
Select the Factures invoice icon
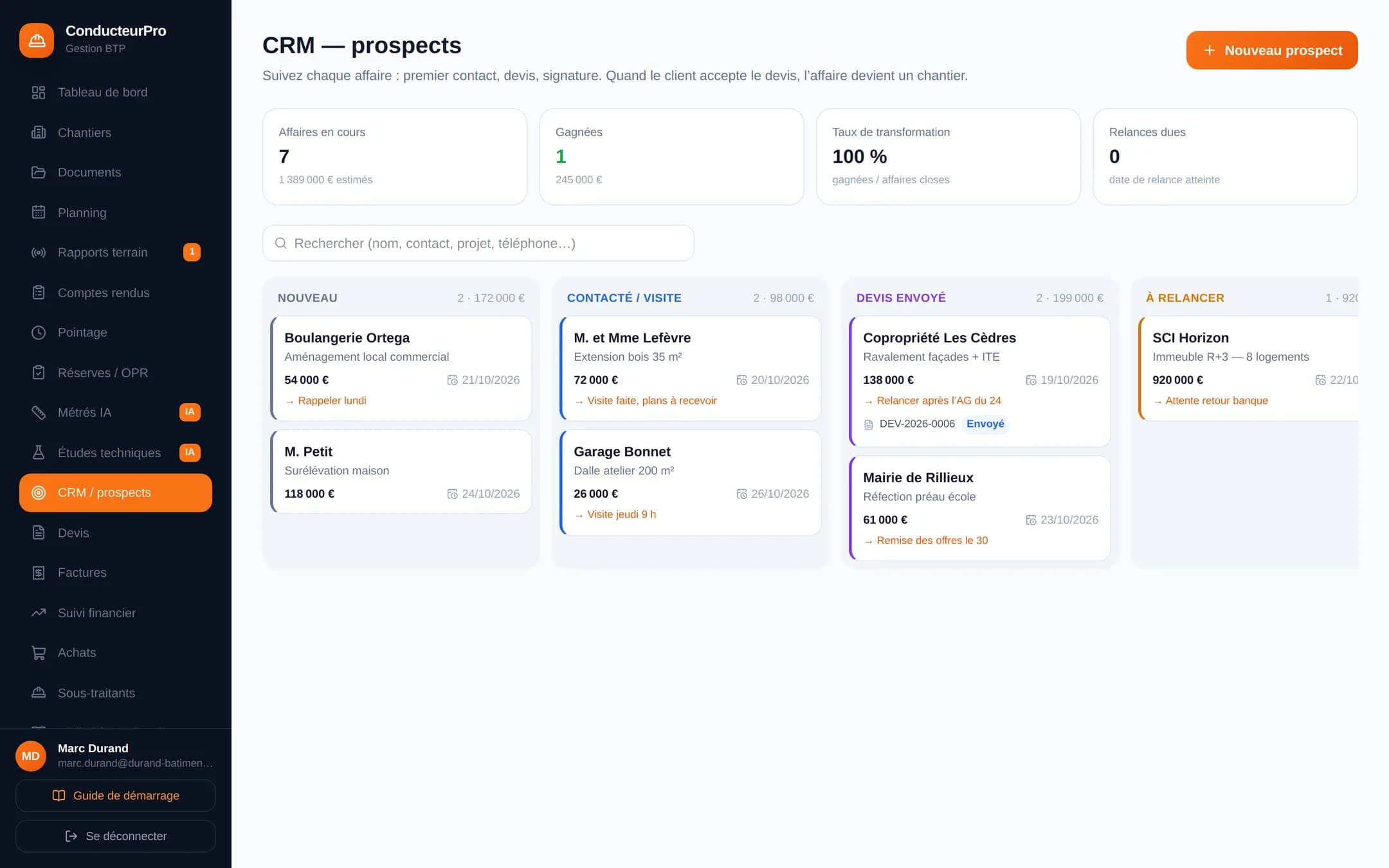click(x=39, y=573)
